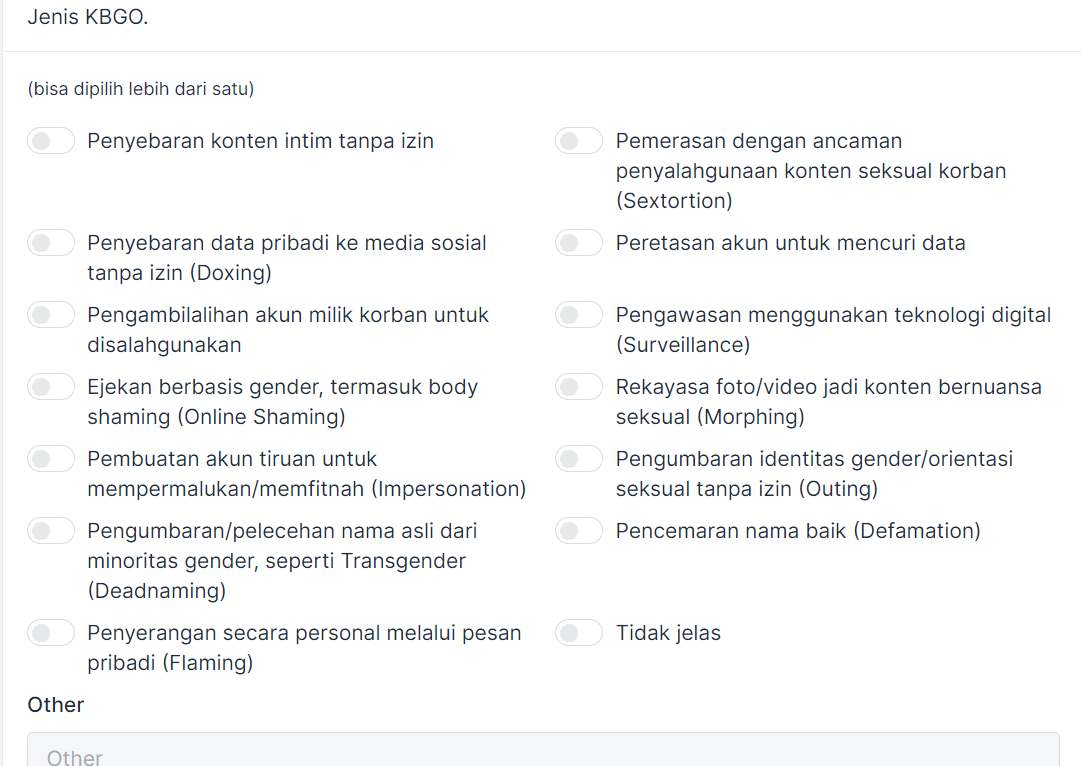Toggle the Sextortion switch on
1081x766 pixels.
[x=579, y=141]
